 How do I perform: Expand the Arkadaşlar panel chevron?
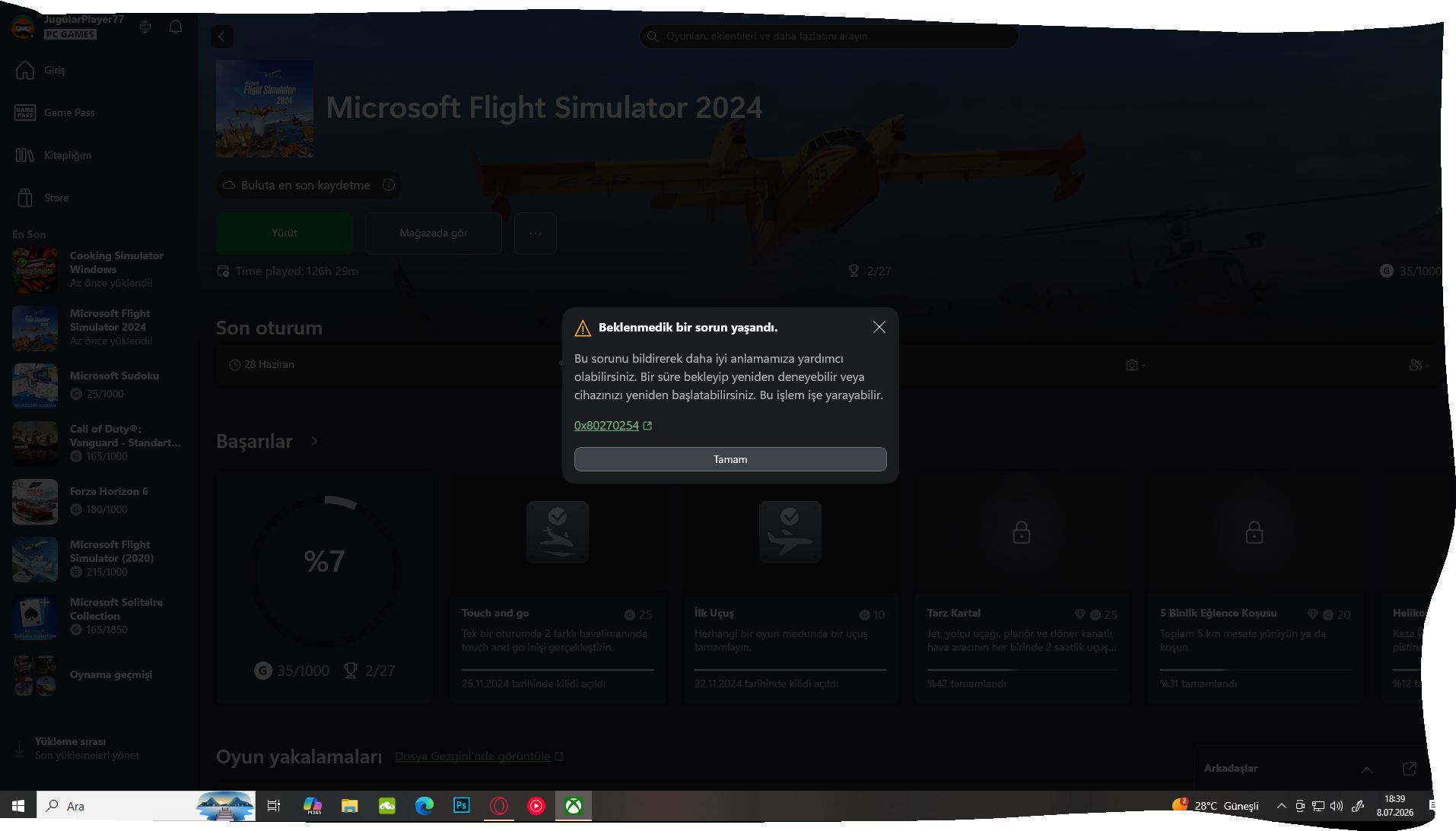pyautogui.click(x=1367, y=769)
